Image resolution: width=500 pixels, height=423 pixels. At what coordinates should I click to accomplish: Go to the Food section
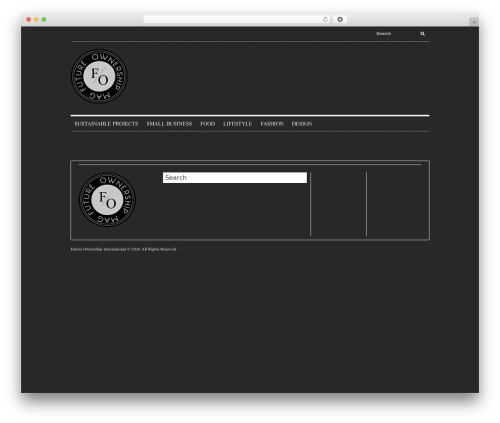(208, 124)
